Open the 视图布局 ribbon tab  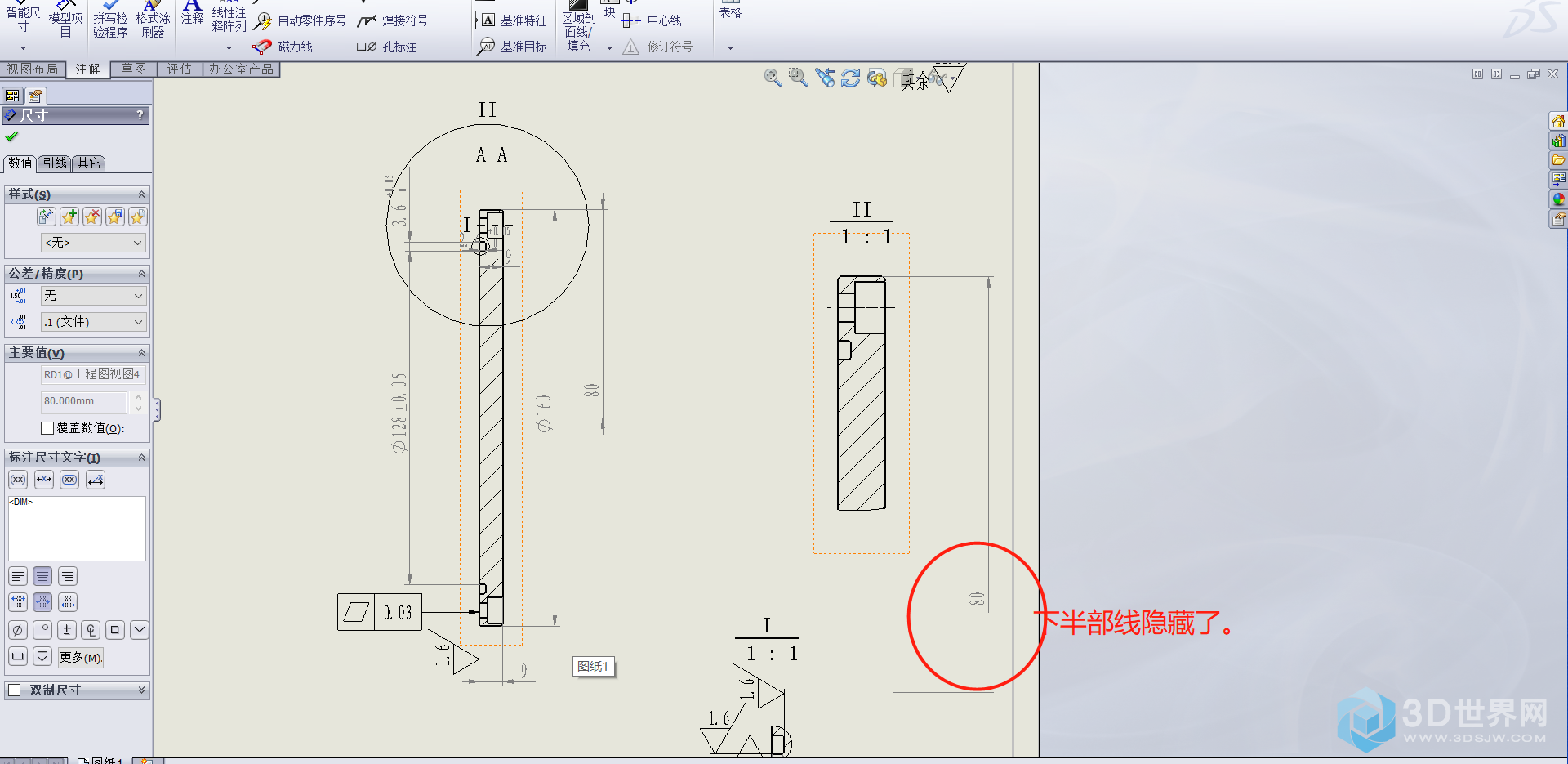[x=33, y=69]
